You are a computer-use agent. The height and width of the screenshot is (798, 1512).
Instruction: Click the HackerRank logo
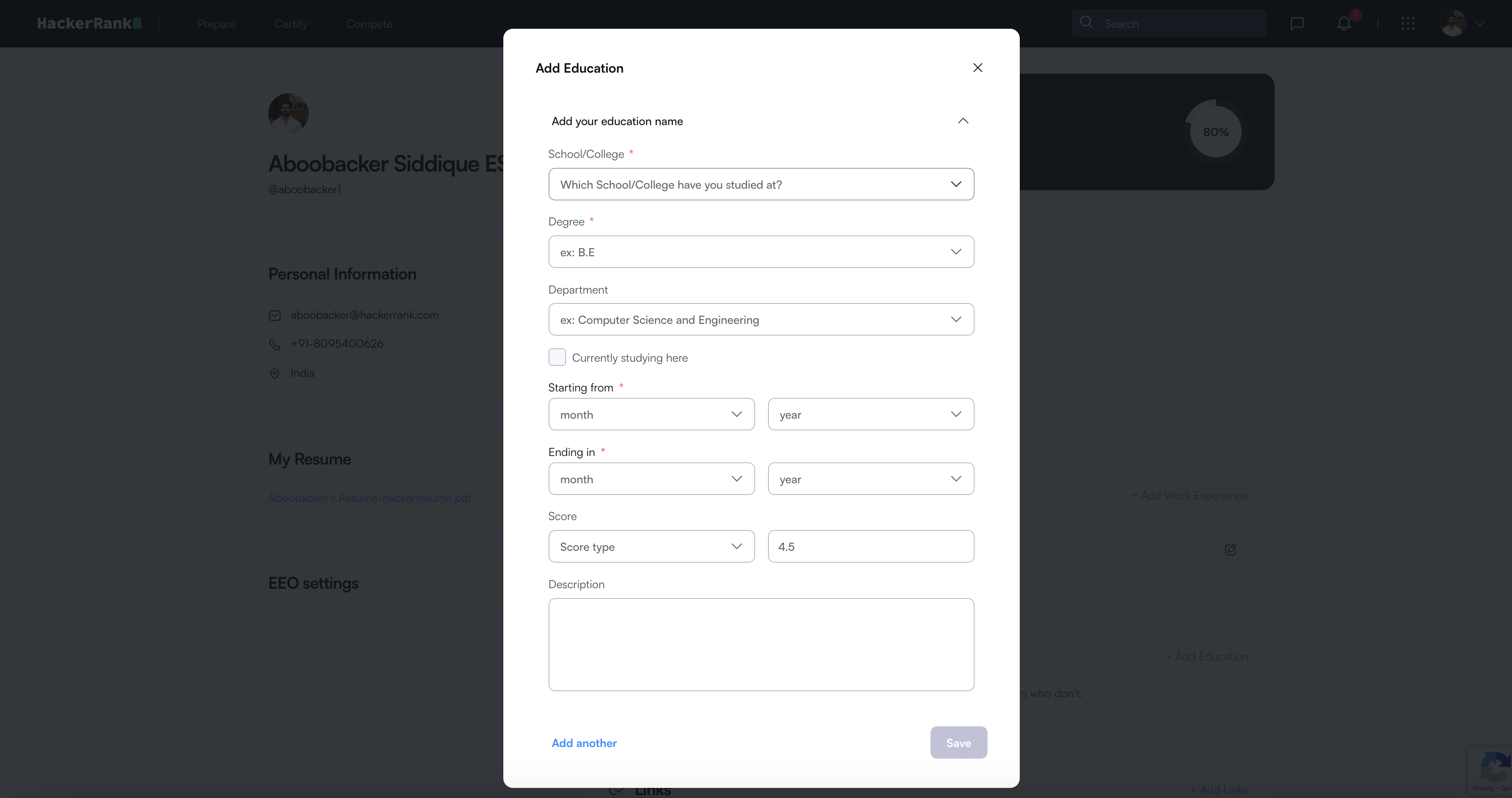89,24
